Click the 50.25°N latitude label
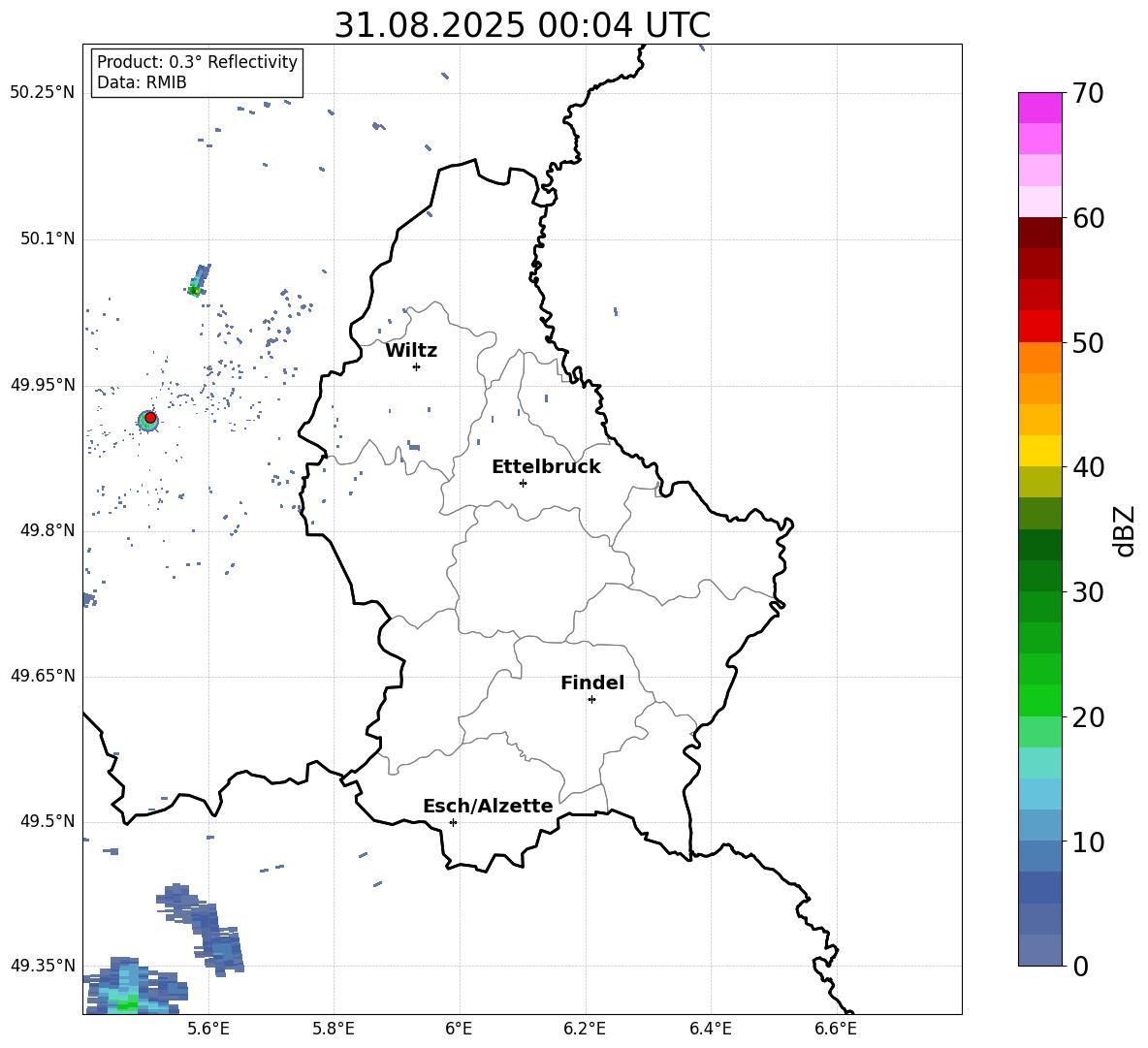Screen dimensions: 1148x1048 [x=43, y=93]
